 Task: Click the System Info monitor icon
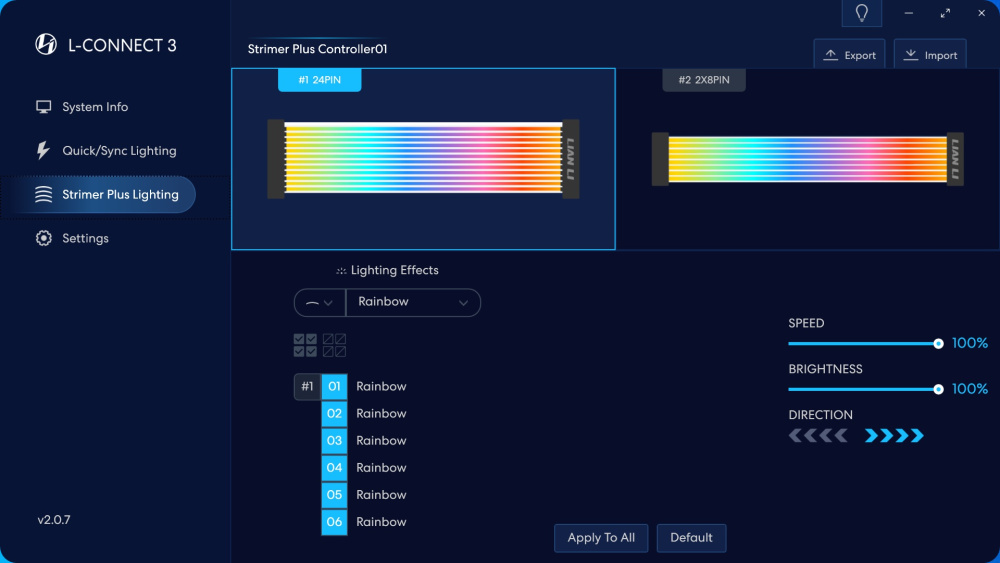pyautogui.click(x=43, y=107)
